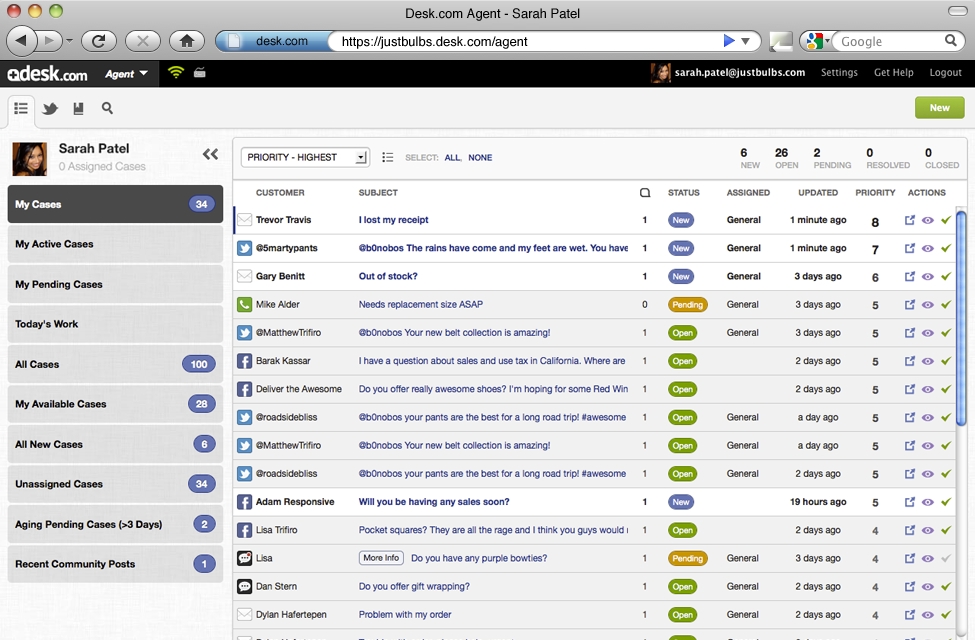Click email icon for Trevor Travis case
Screen dimensions: 975x640
coord(244,220)
